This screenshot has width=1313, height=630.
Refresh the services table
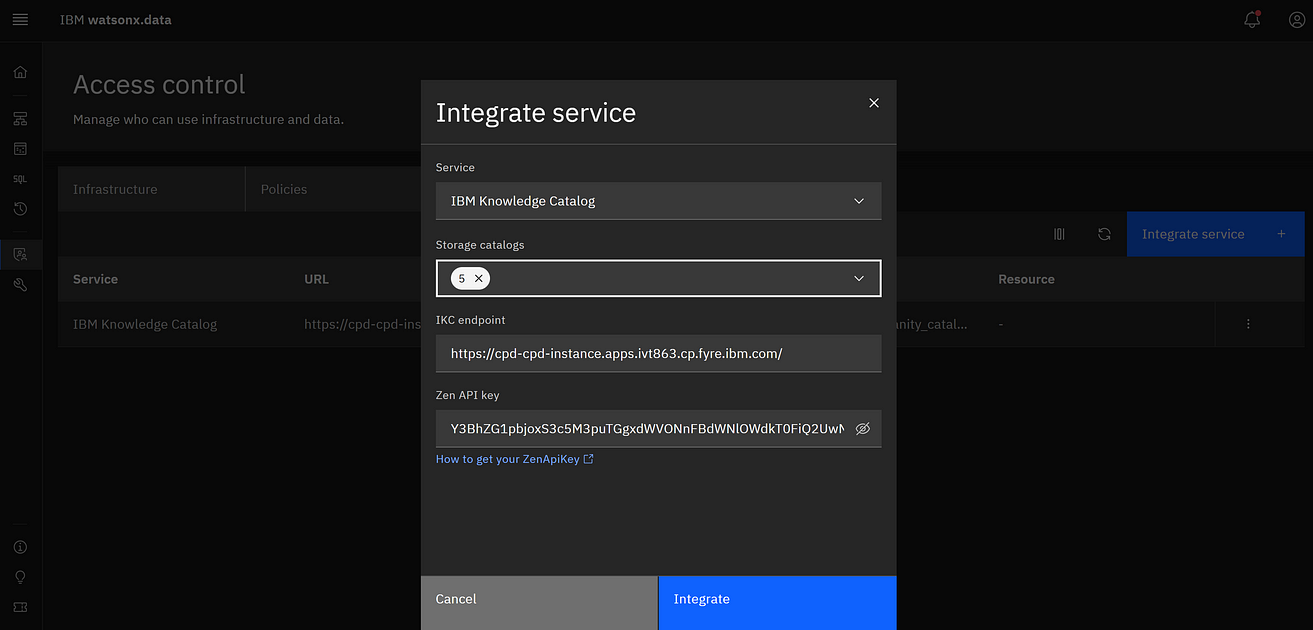(1104, 234)
